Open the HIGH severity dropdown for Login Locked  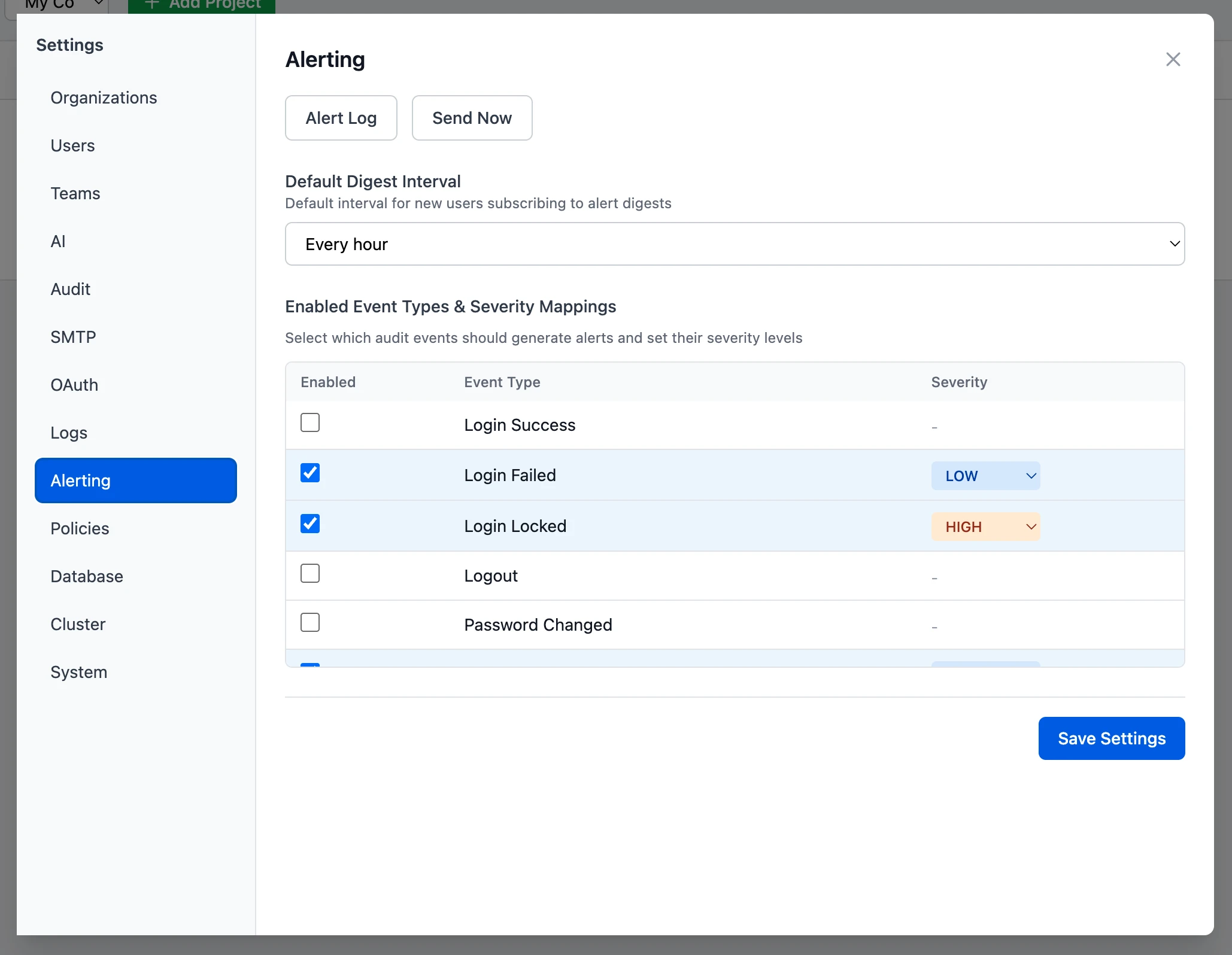pyautogui.click(x=985, y=527)
